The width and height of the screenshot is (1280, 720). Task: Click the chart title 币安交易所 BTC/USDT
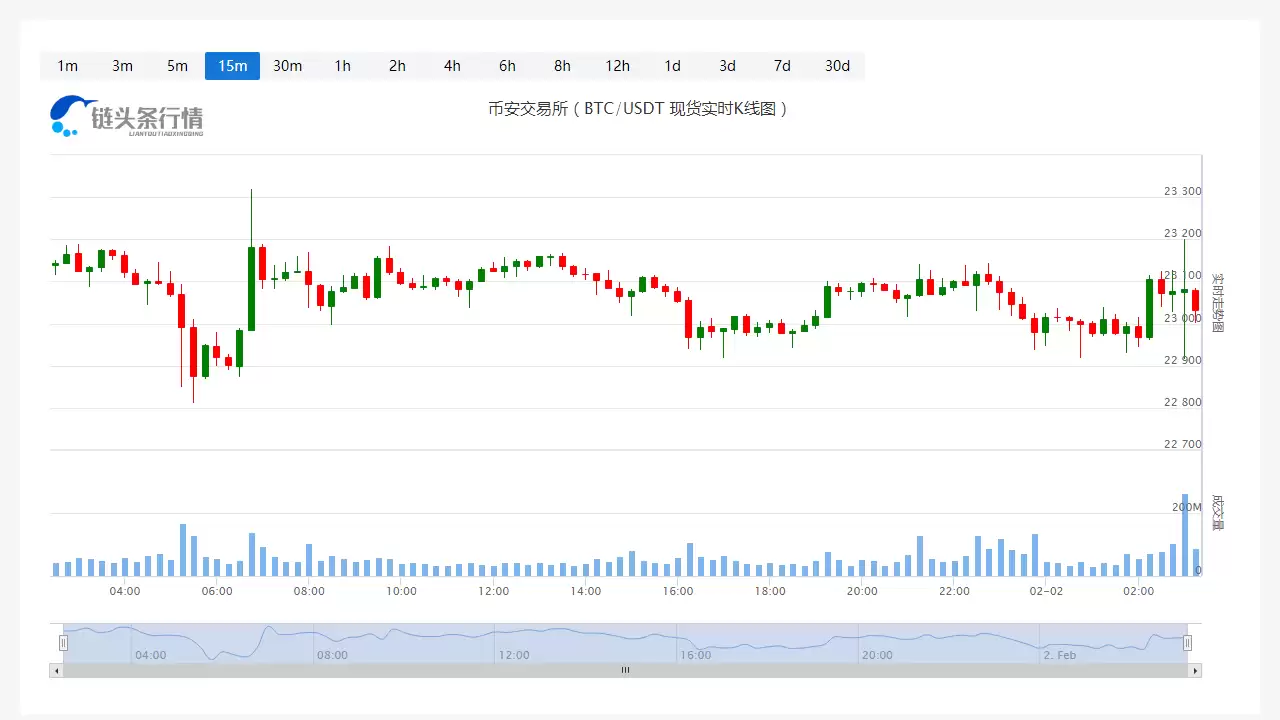[x=639, y=108]
